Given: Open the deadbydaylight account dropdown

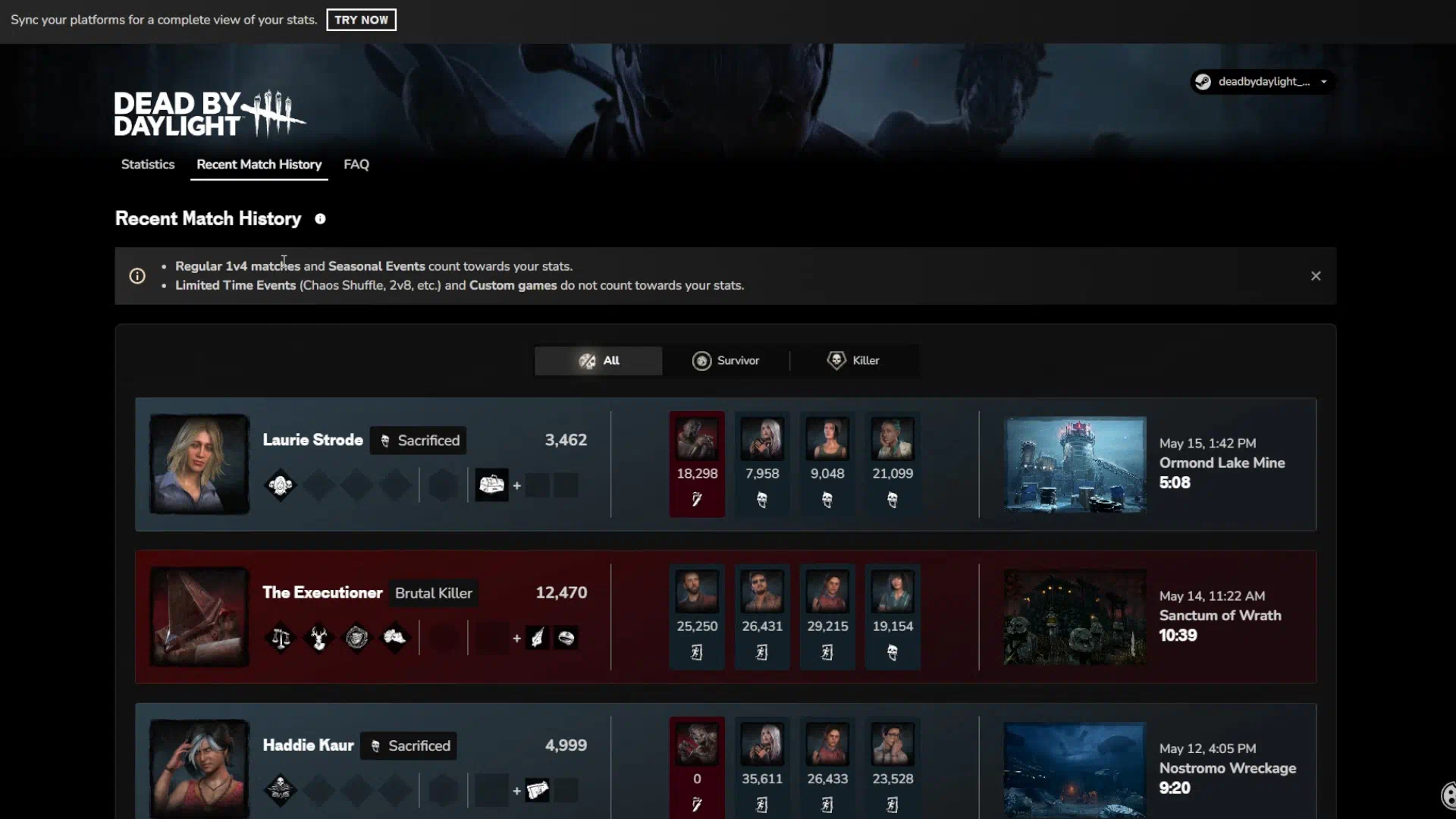Looking at the screenshot, I should coord(1263,82).
